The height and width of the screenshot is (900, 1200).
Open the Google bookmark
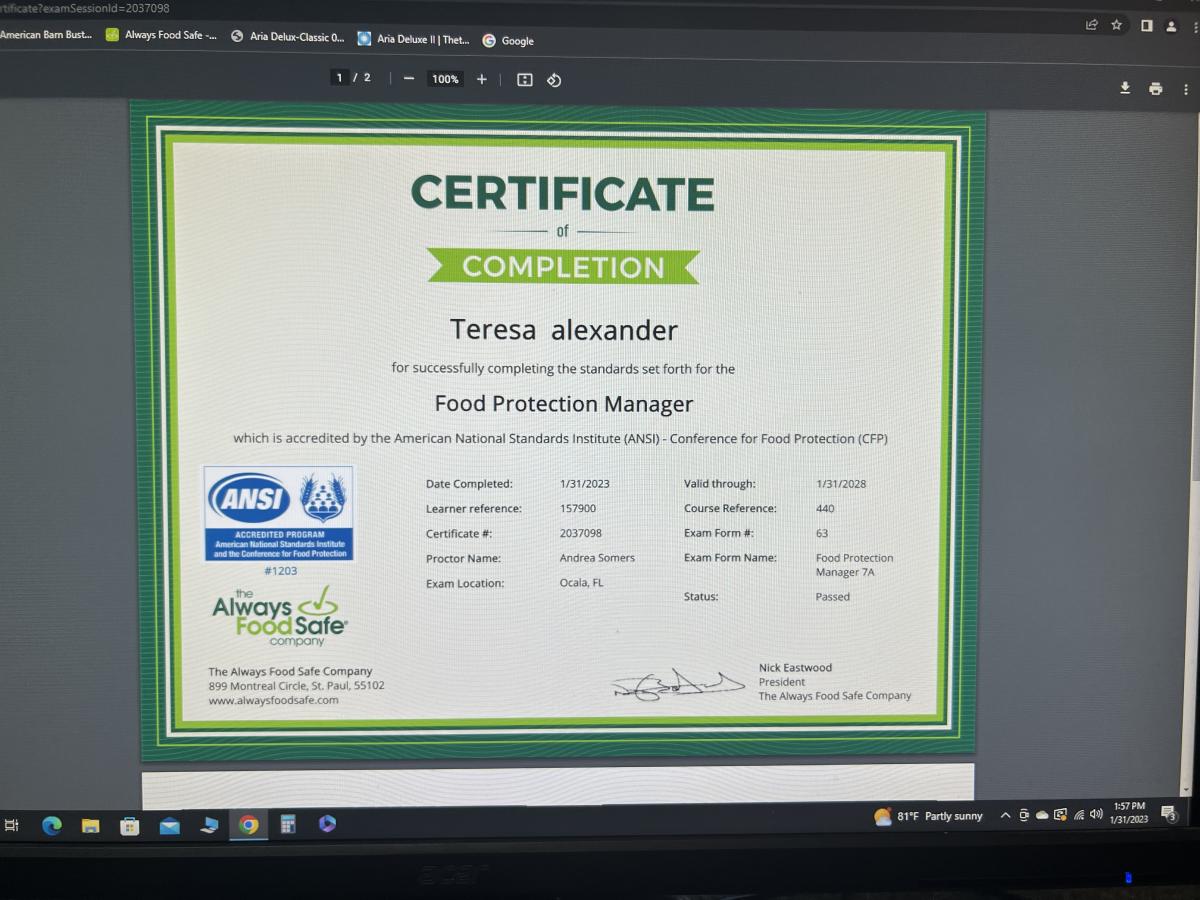coord(508,41)
